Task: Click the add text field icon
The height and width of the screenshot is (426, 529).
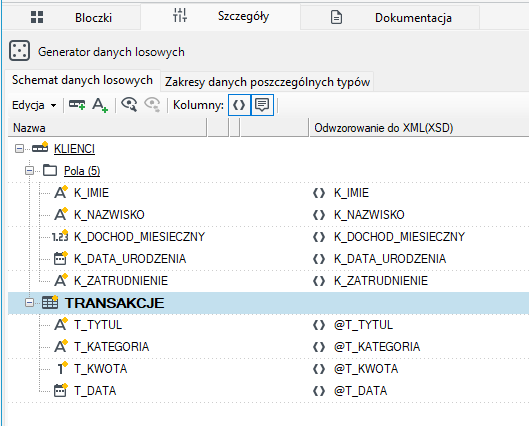Action: coord(100,105)
